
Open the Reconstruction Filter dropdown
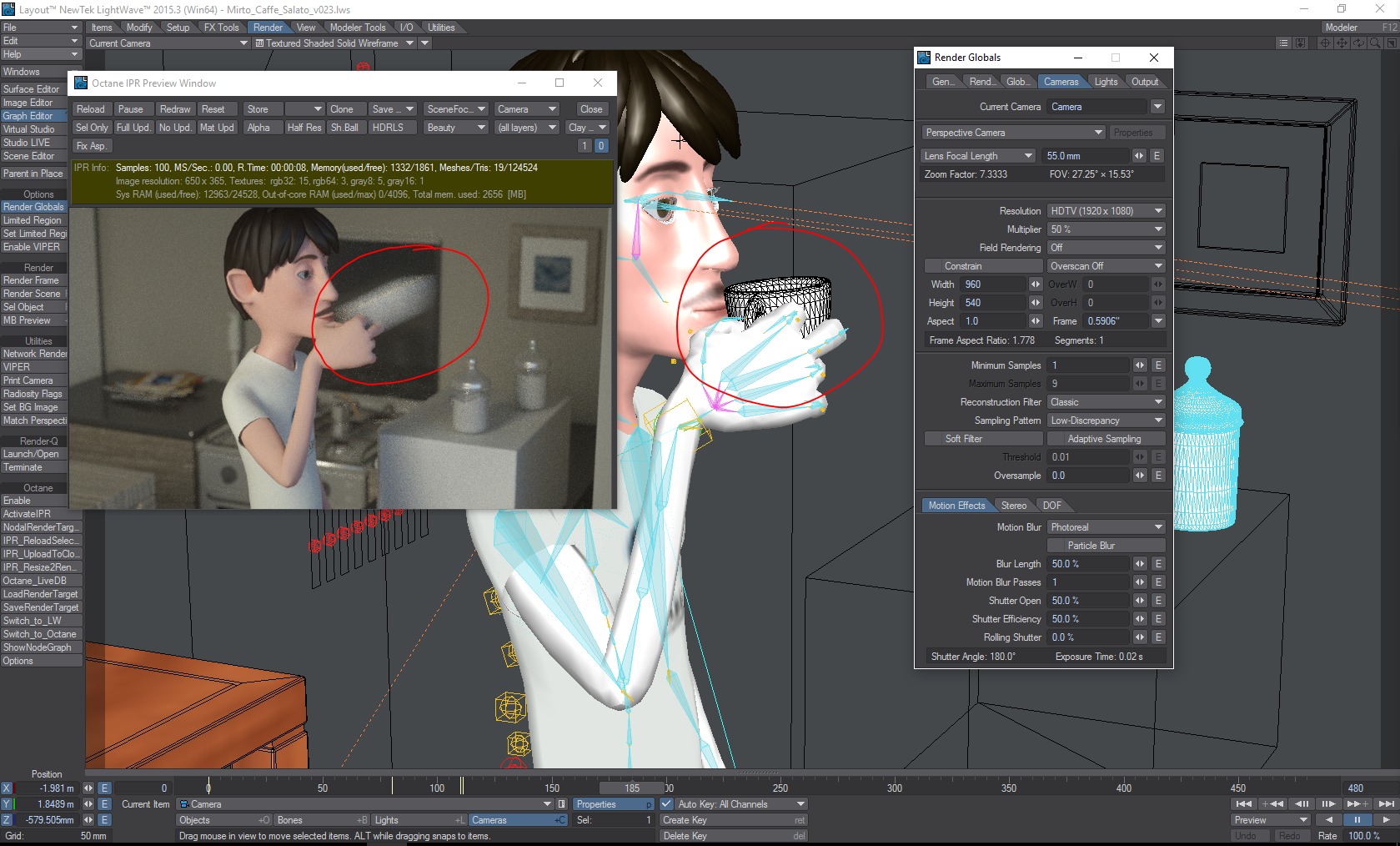(x=1106, y=402)
